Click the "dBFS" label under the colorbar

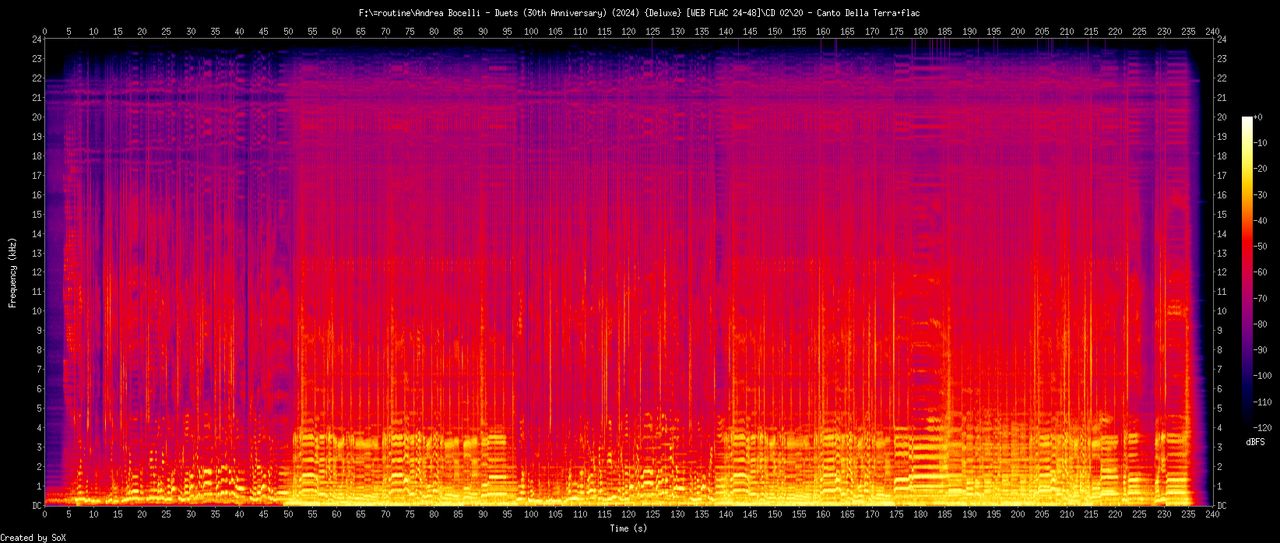pyautogui.click(x=1256, y=441)
